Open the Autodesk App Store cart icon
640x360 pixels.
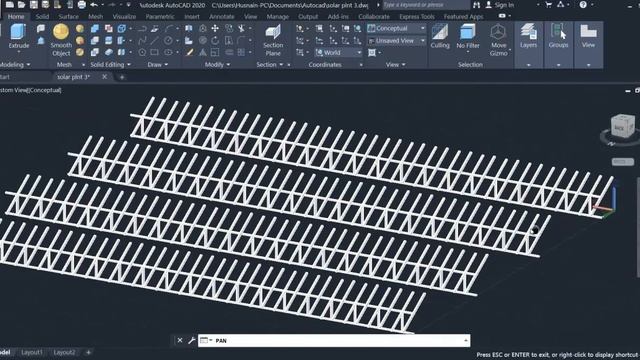pos(549,5)
